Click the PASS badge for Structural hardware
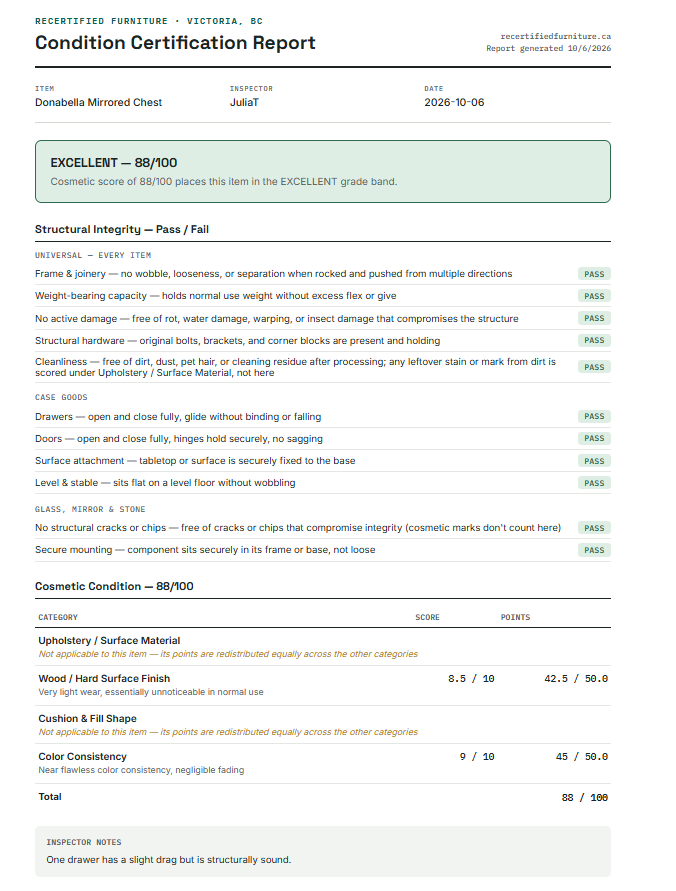Screen dimensions: 676x891 [x=594, y=340]
